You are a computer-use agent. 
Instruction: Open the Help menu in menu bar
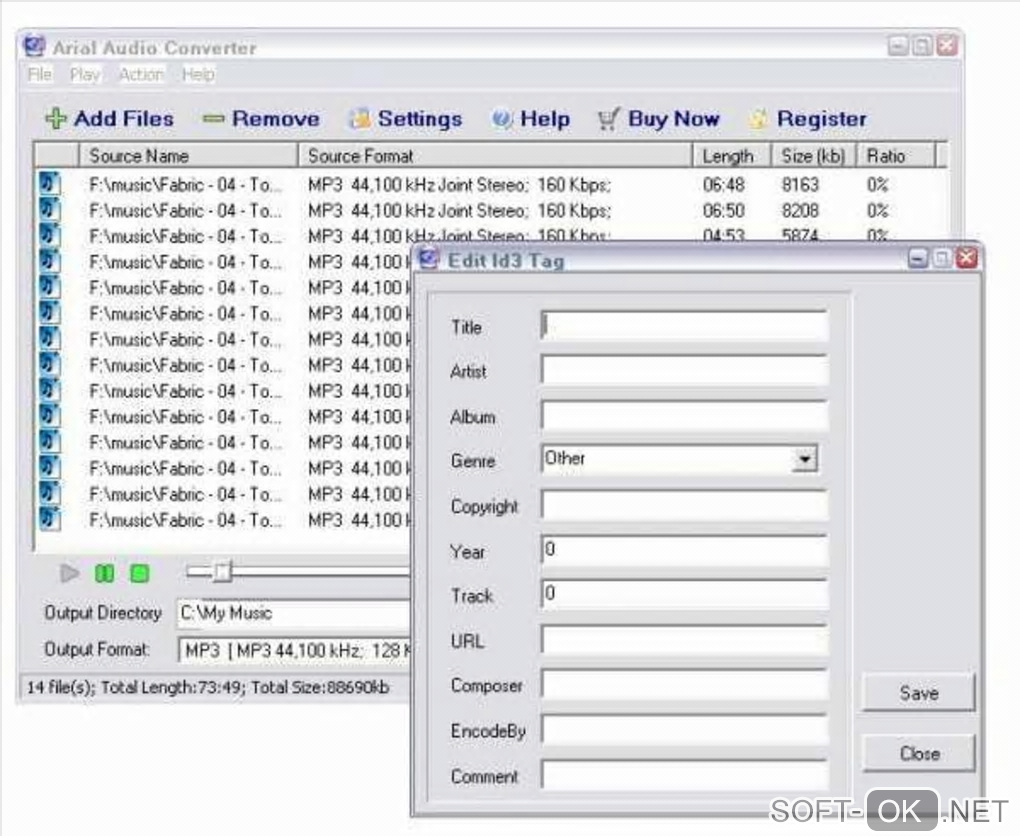coord(198,74)
